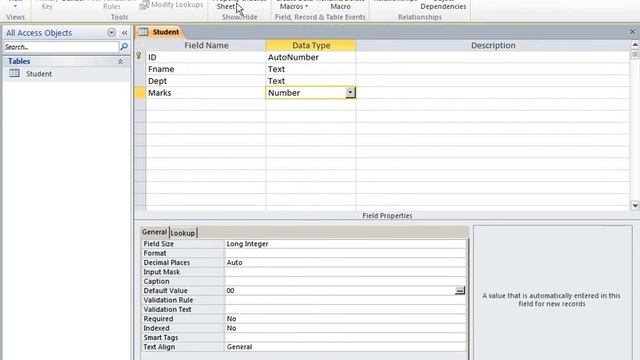Click the Description cell for Marks row
Image resolution: width=640 pixels, height=360 pixels.
pos(493,93)
